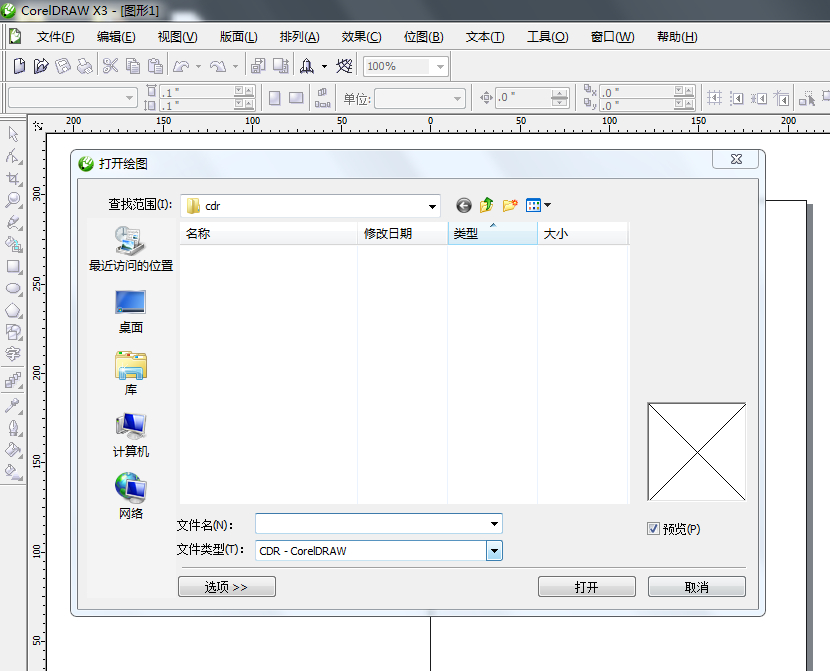Select the Rectangle tool in toolbox
Image resolution: width=830 pixels, height=671 pixels.
13,266
